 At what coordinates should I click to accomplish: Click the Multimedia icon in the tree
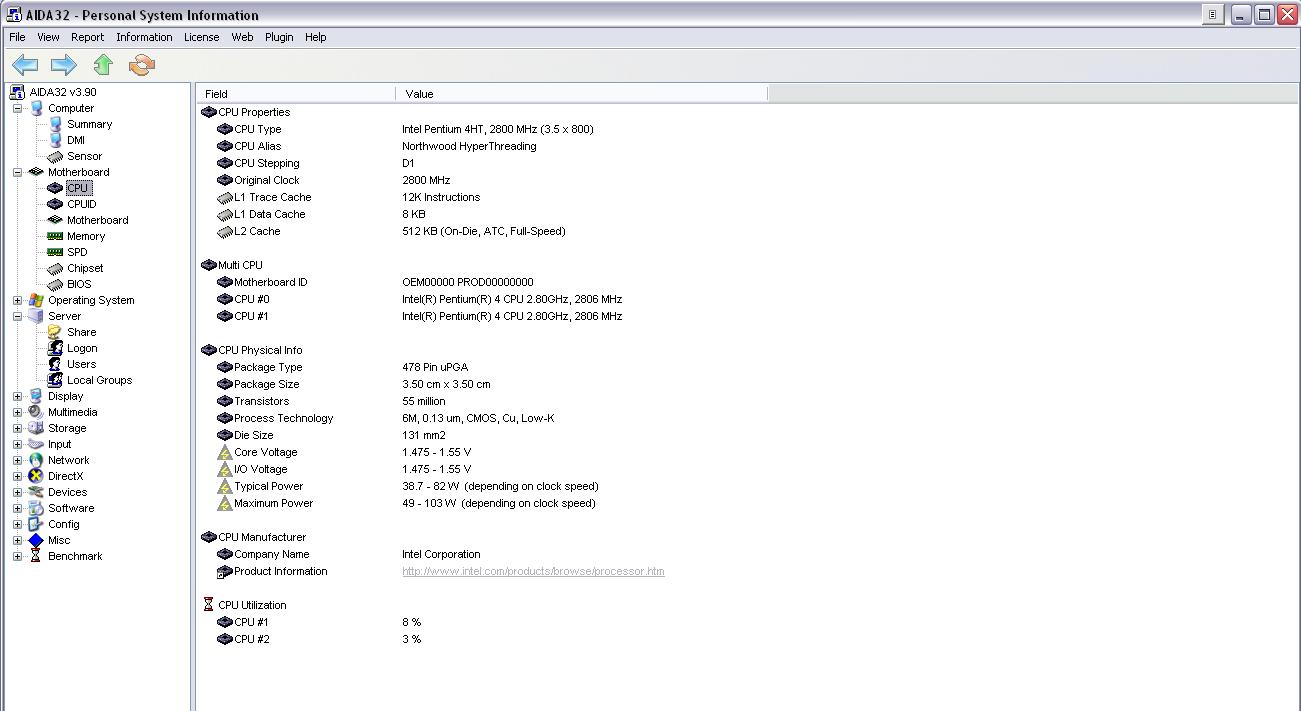pos(36,412)
